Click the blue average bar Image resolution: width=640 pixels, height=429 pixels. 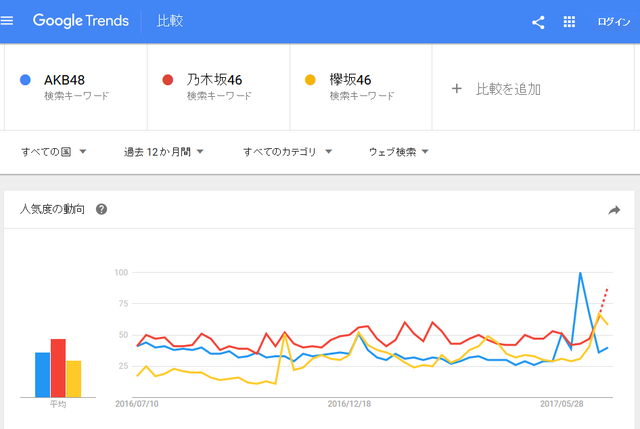pos(42,375)
